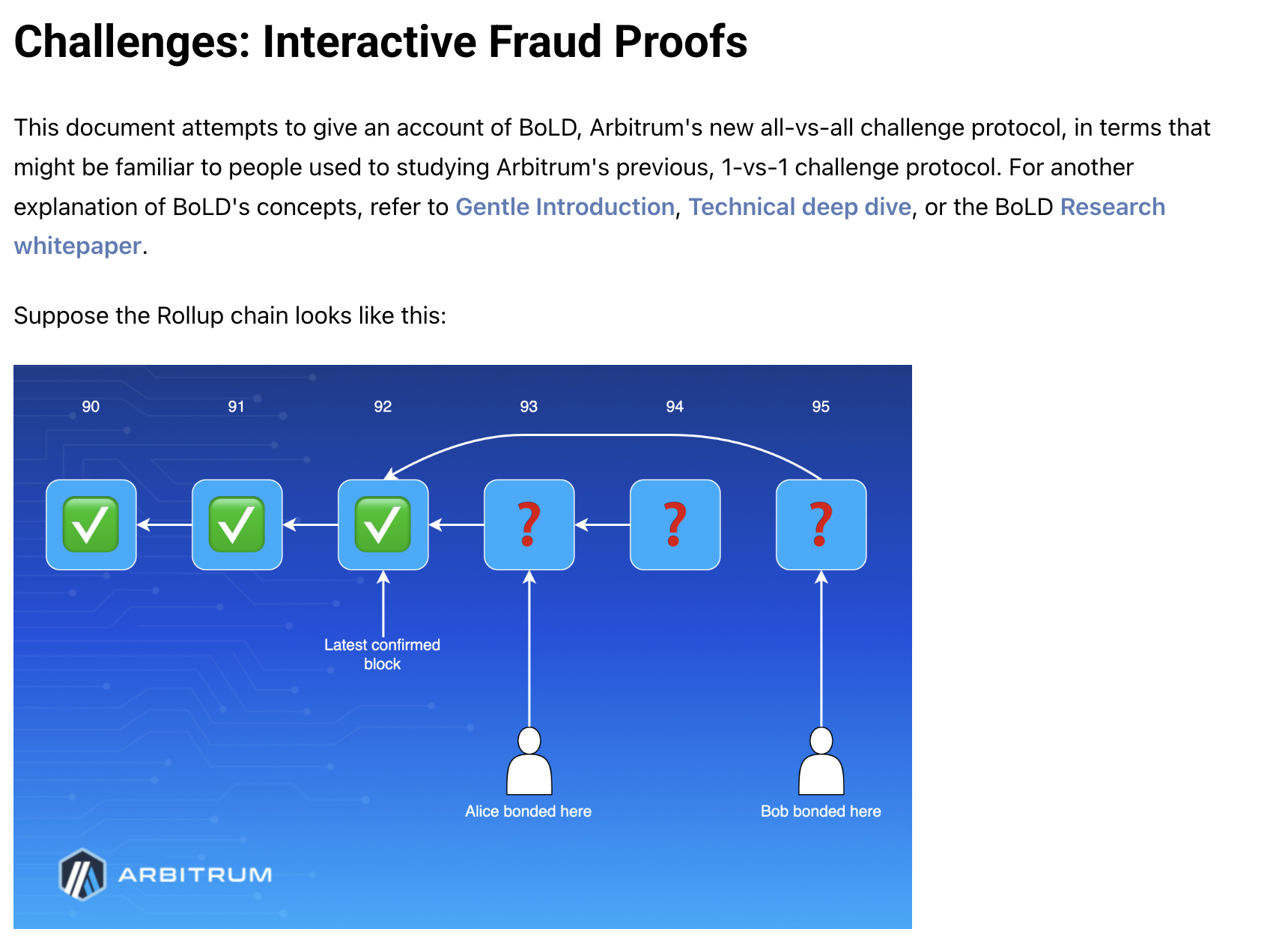
Task: Click Bob's person icon
Action: click(821, 762)
